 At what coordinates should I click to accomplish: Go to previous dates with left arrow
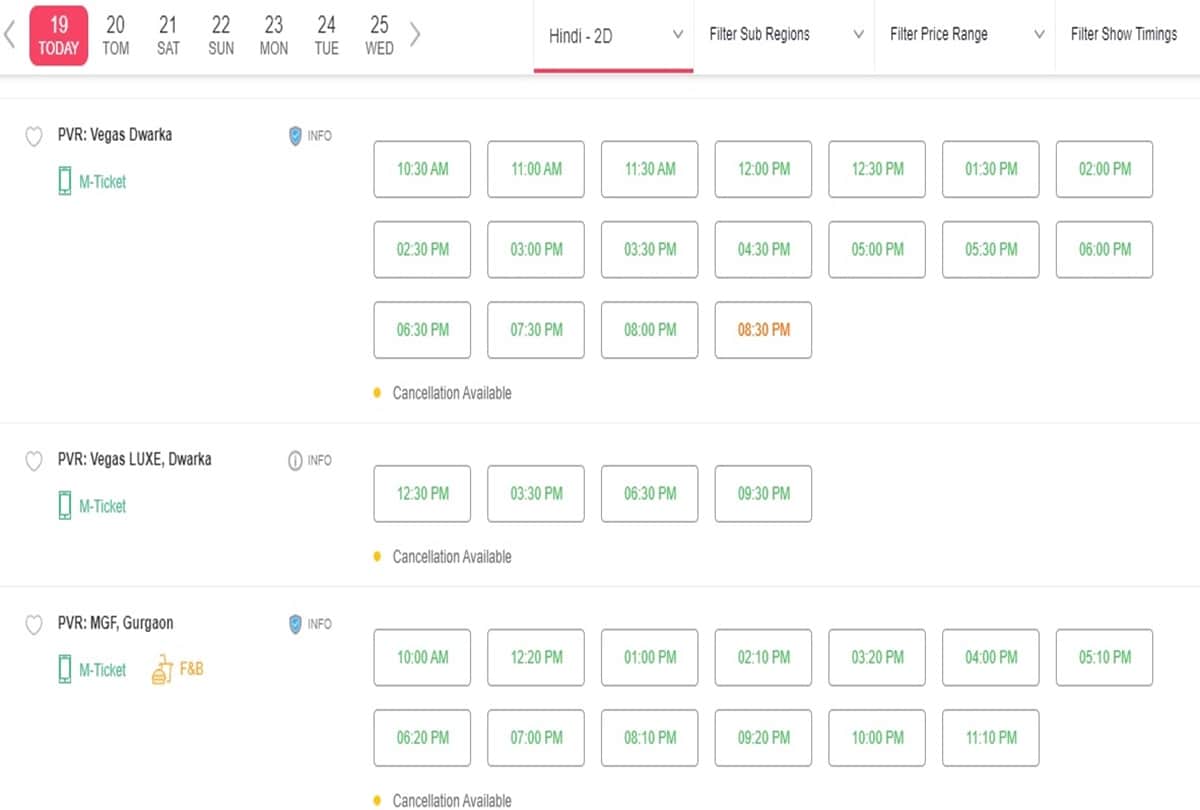[10, 35]
